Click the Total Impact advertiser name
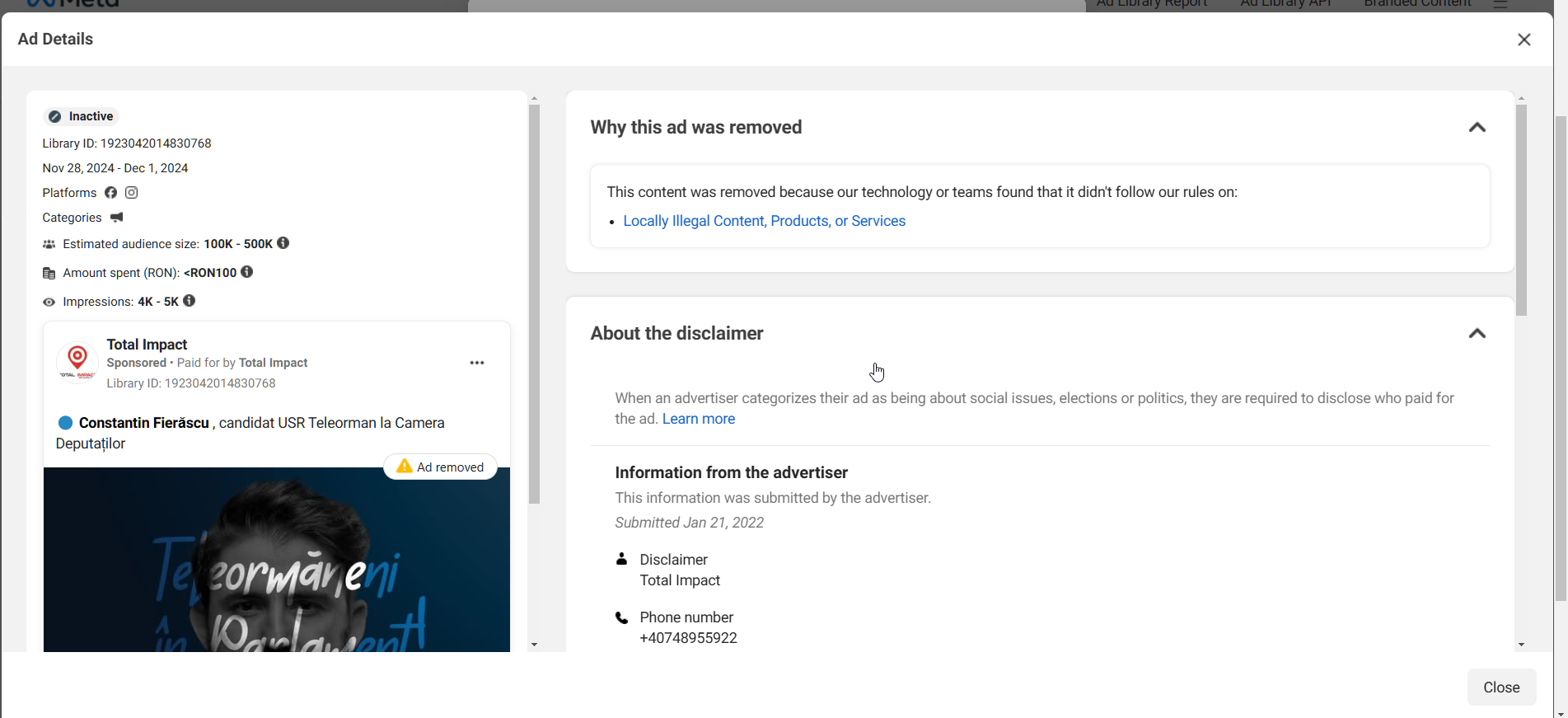Image resolution: width=1568 pixels, height=718 pixels. 147,345
